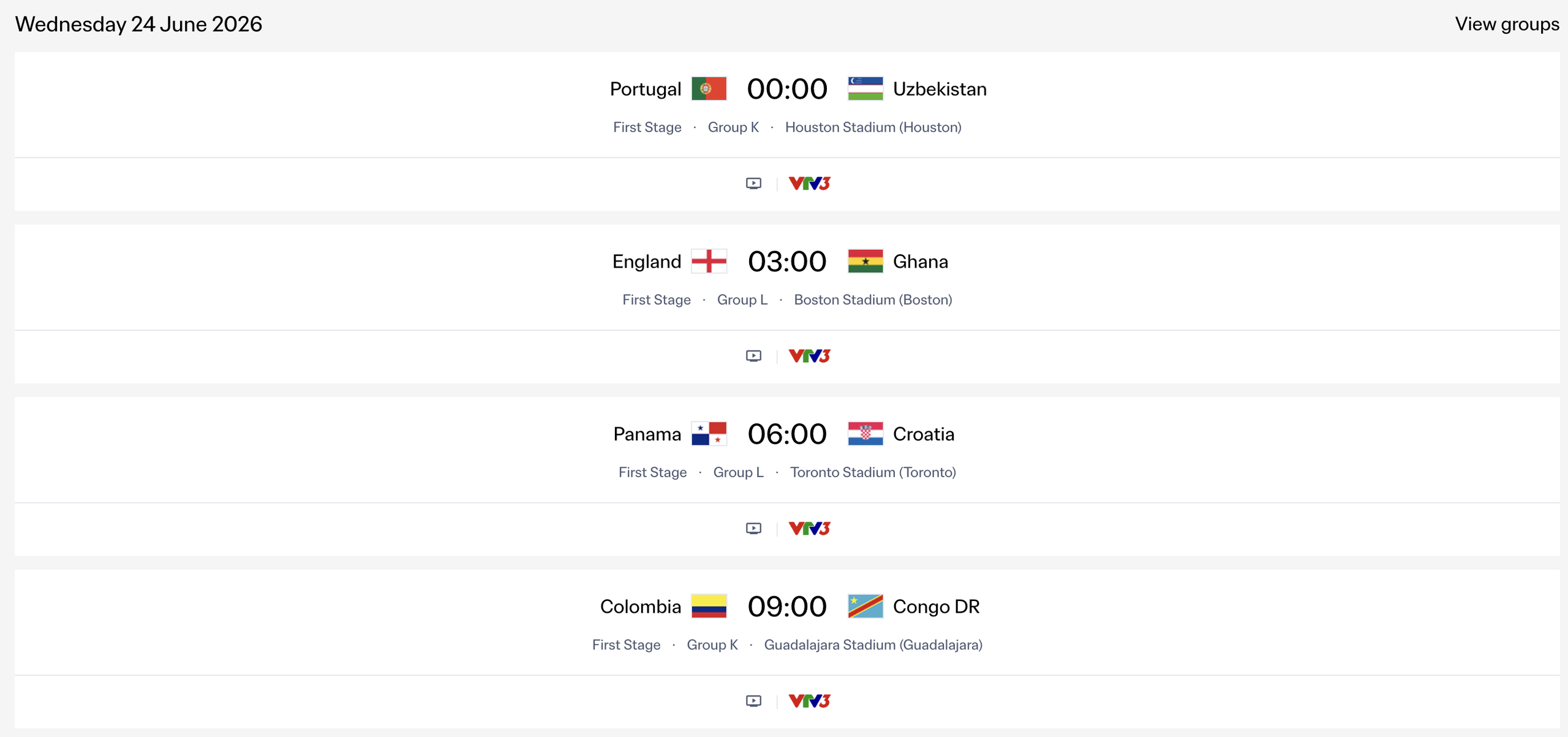Open Toronto Stadium details
This screenshot has height=737, width=1568.
(x=873, y=472)
